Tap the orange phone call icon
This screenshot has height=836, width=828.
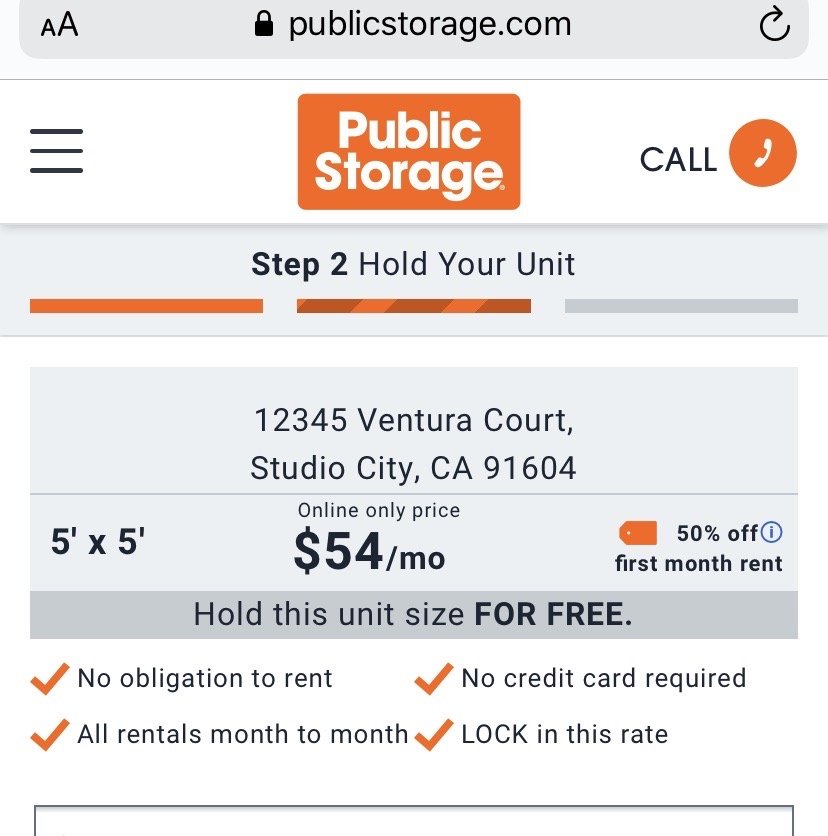[762, 154]
